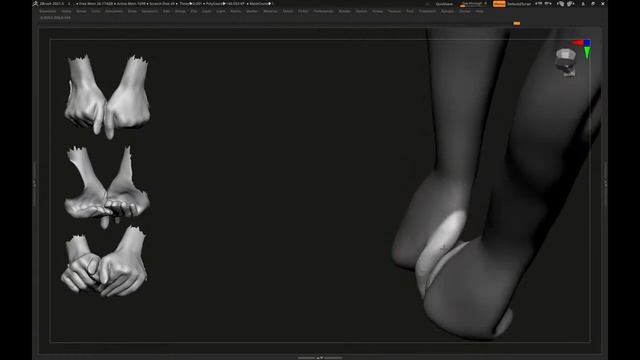Click the DefaultZScript button
The image size is (640, 360).
(x=520, y=4)
